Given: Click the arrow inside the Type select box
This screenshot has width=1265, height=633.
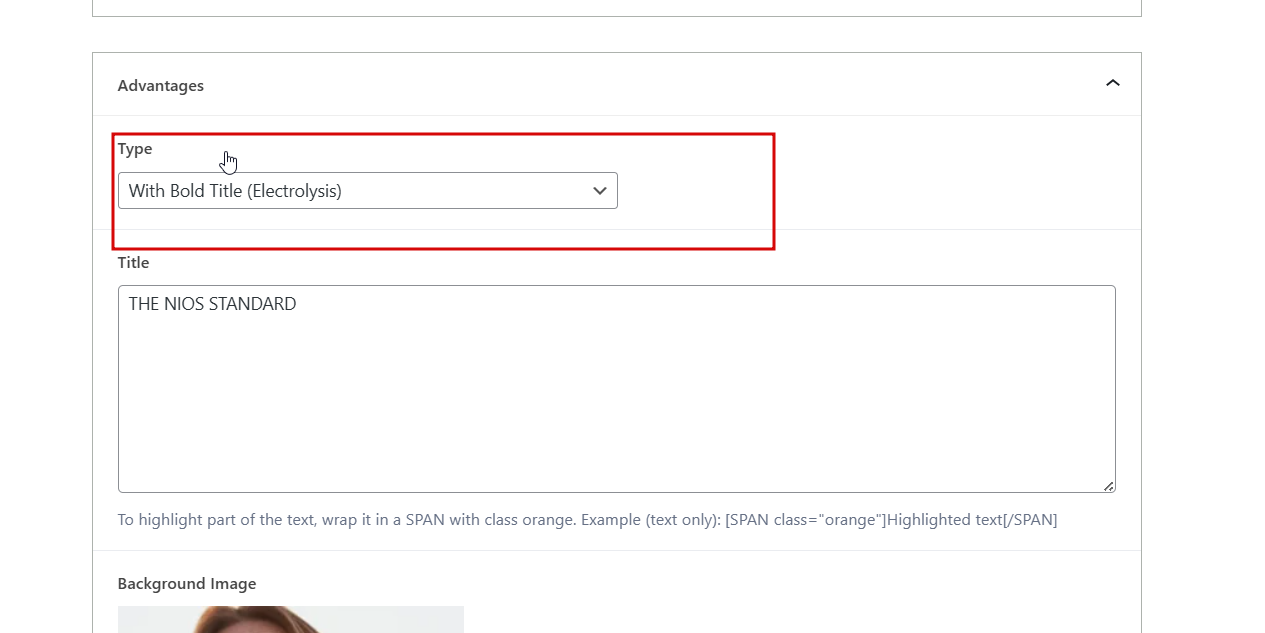Looking at the screenshot, I should pyautogui.click(x=600, y=191).
